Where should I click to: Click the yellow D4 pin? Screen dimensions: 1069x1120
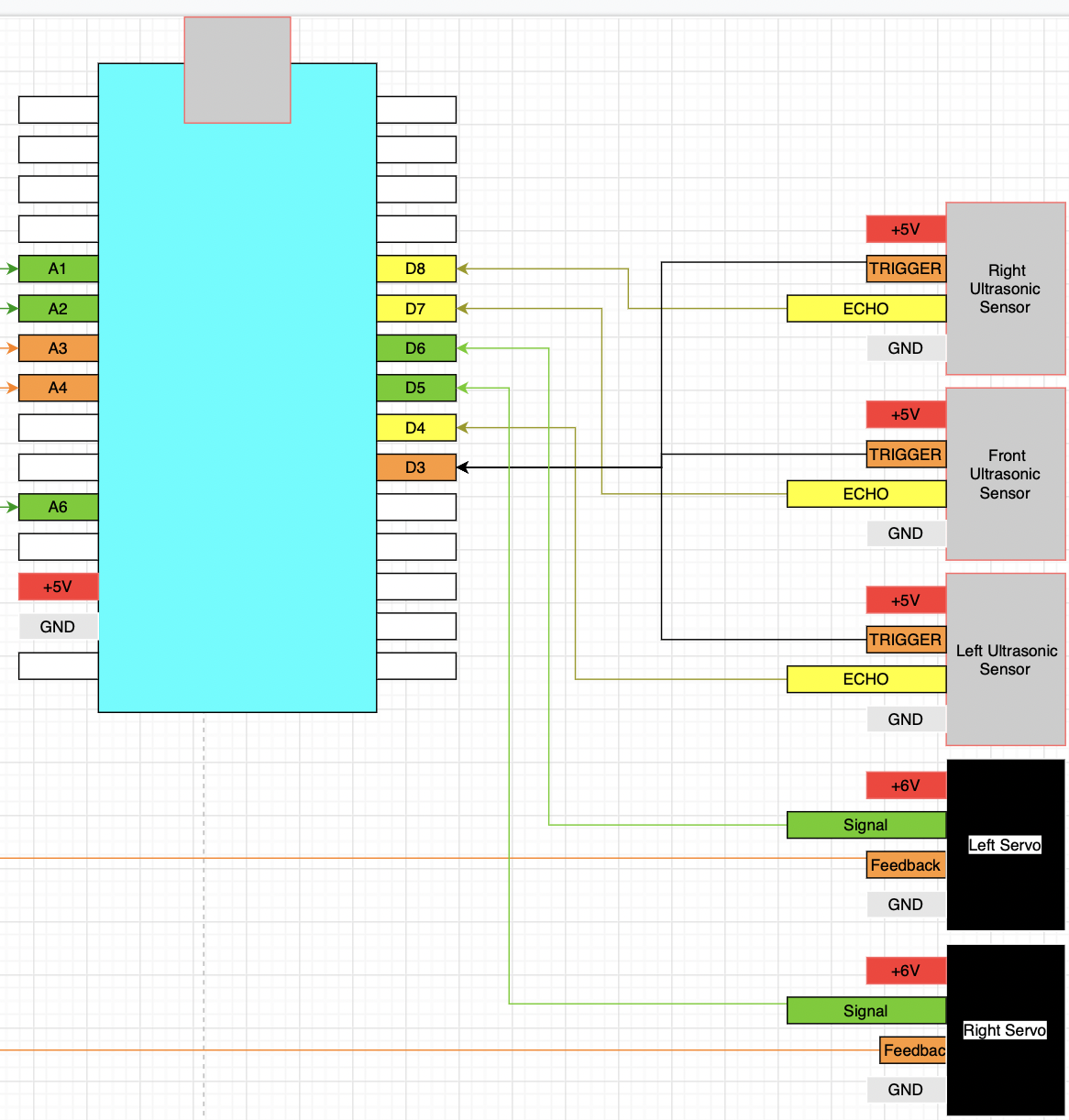[416, 428]
